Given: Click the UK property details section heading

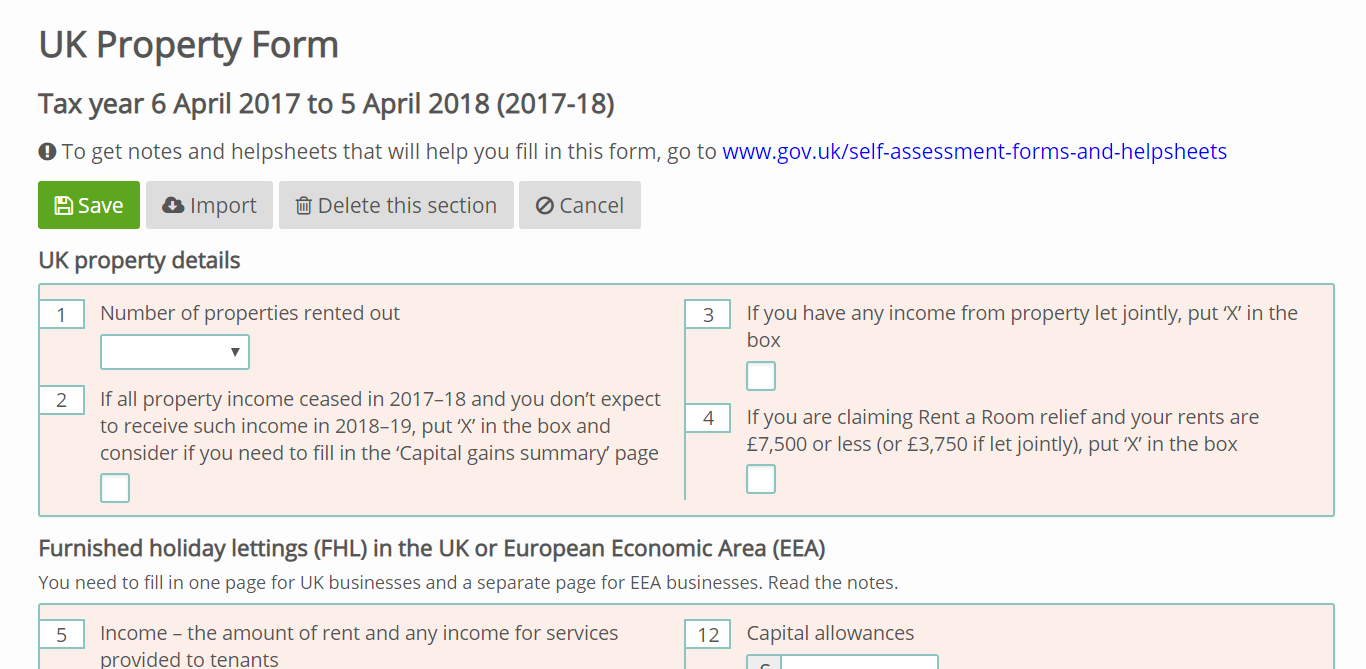Looking at the screenshot, I should (139, 261).
